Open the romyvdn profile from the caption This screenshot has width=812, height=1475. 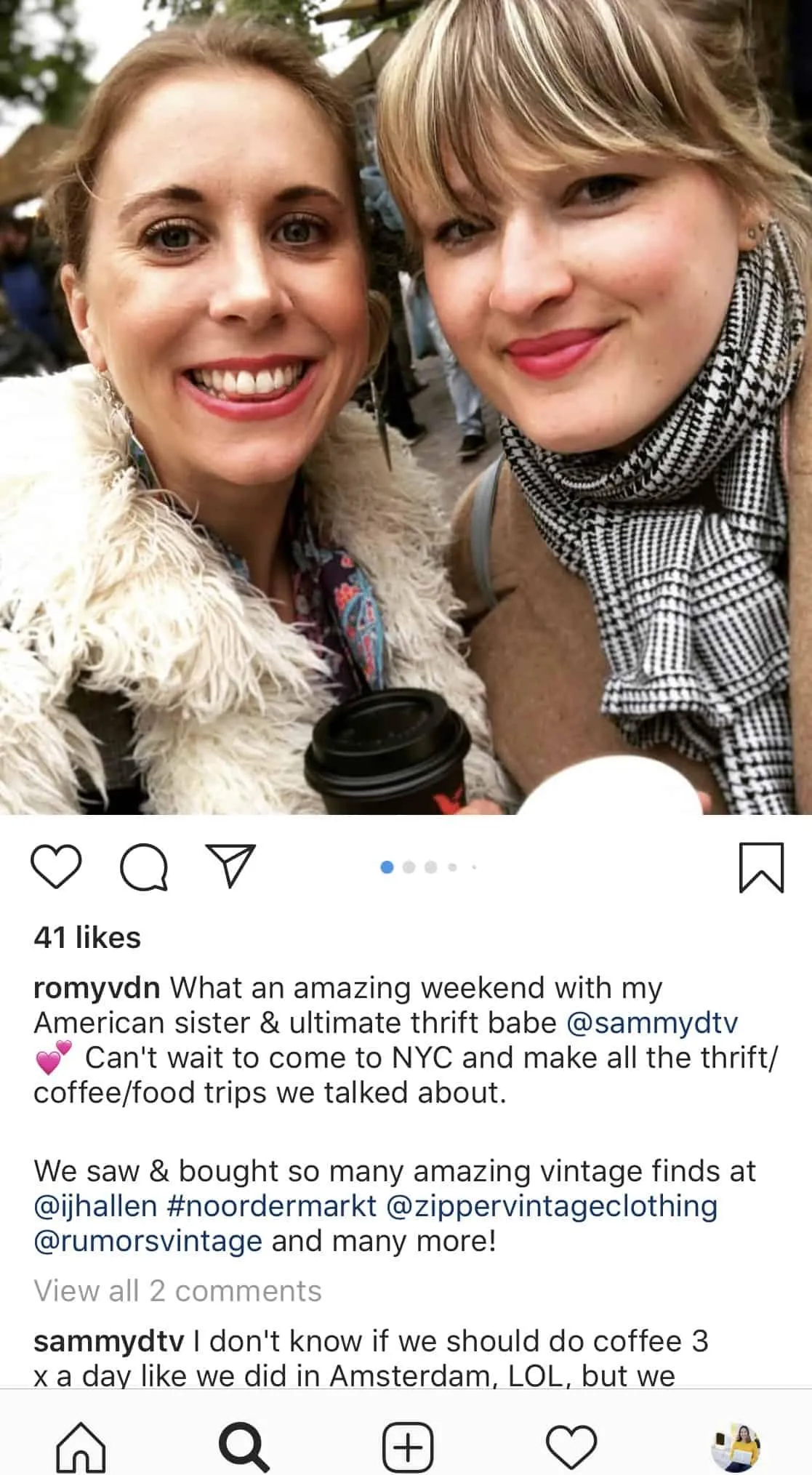[x=97, y=989]
